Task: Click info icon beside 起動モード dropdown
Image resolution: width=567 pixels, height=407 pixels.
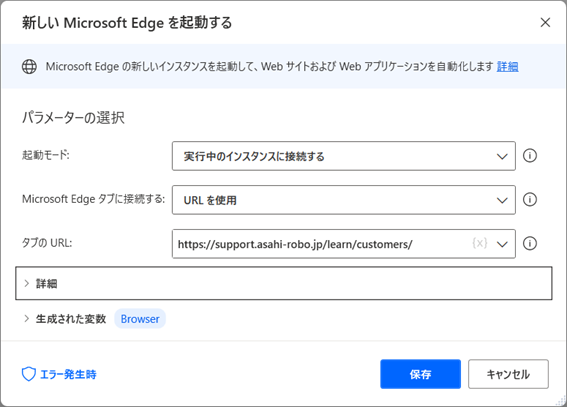Action: pyautogui.click(x=530, y=156)
